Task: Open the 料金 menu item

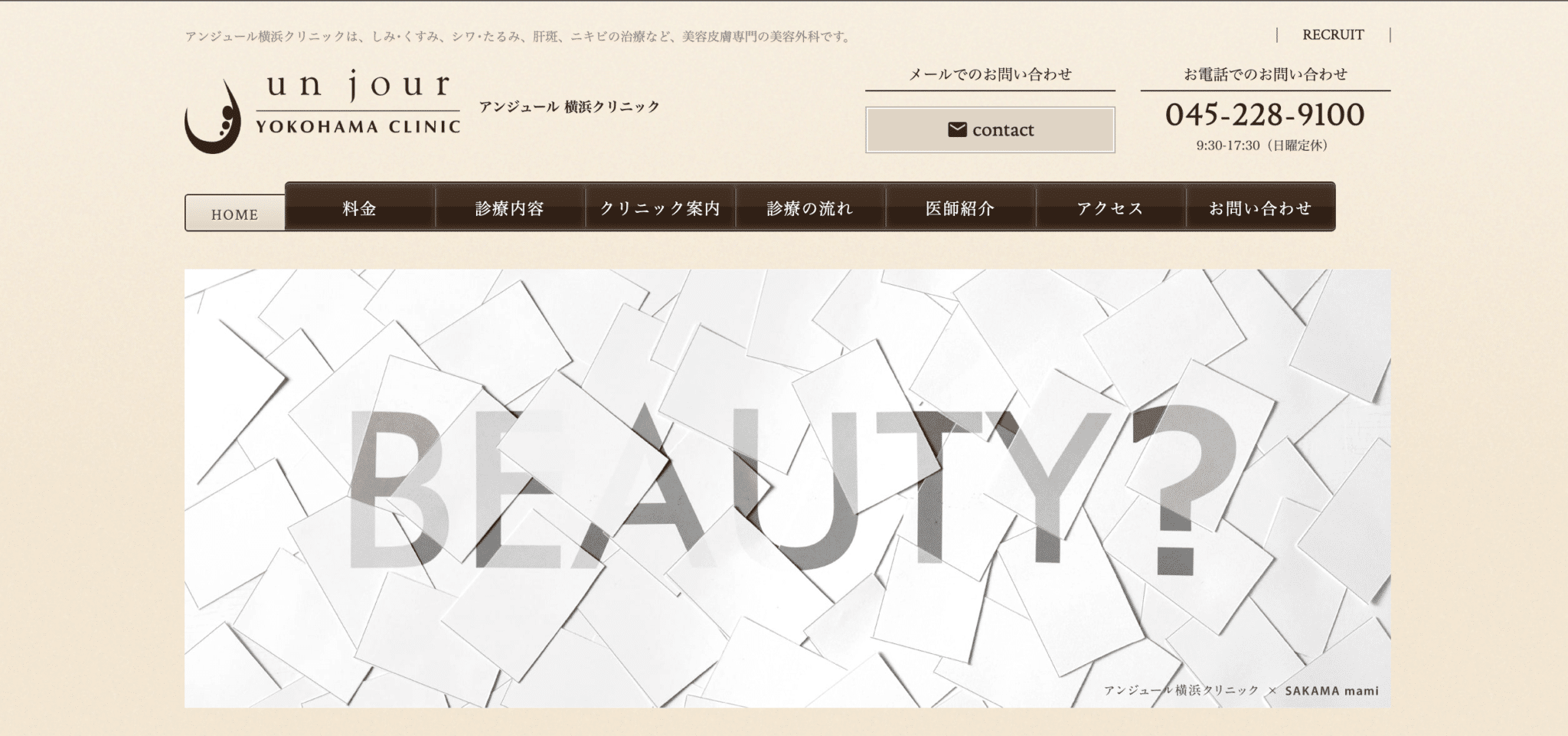Action: [x=360, y=208]
